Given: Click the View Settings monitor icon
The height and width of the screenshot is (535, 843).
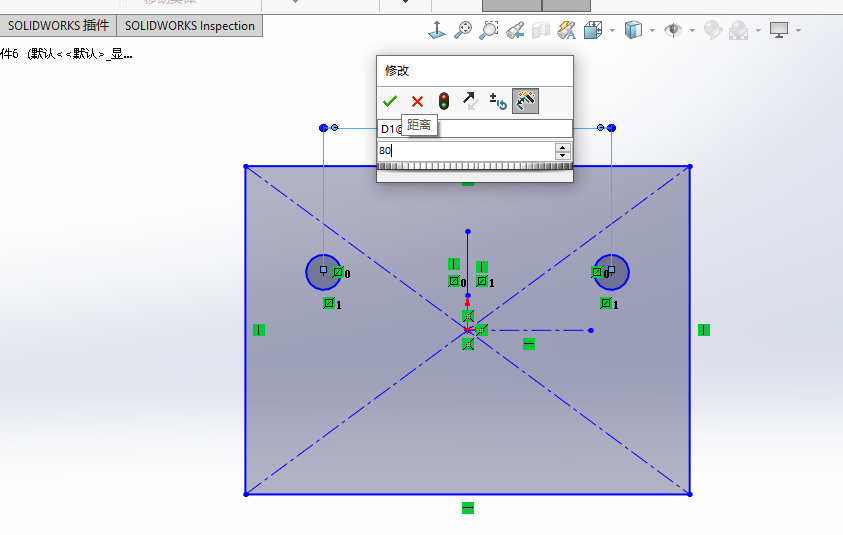Looking at the screenshot, I should [779, 30].
